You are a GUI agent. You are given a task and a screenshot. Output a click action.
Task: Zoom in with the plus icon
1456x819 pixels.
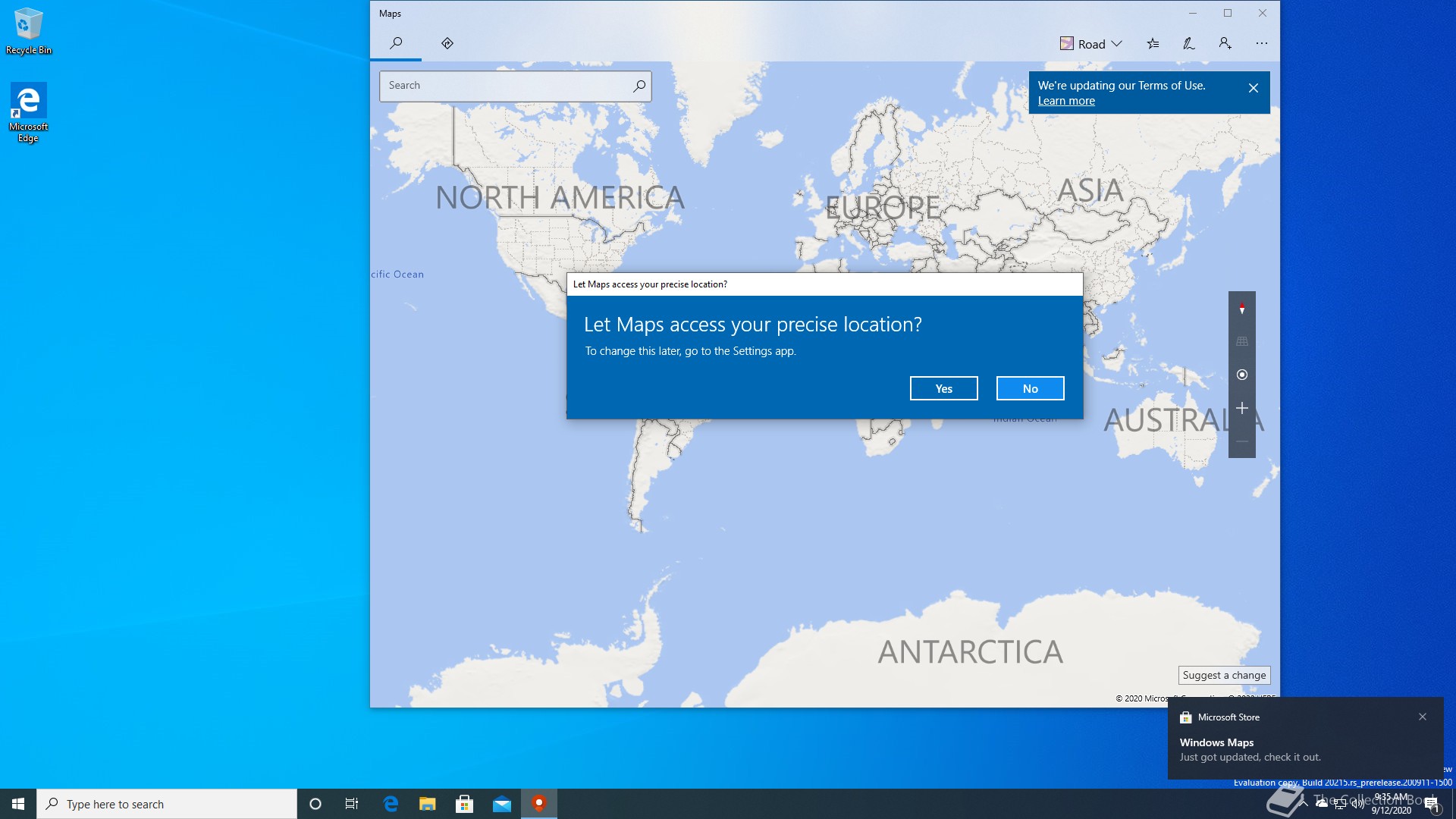pos(1242,408)
